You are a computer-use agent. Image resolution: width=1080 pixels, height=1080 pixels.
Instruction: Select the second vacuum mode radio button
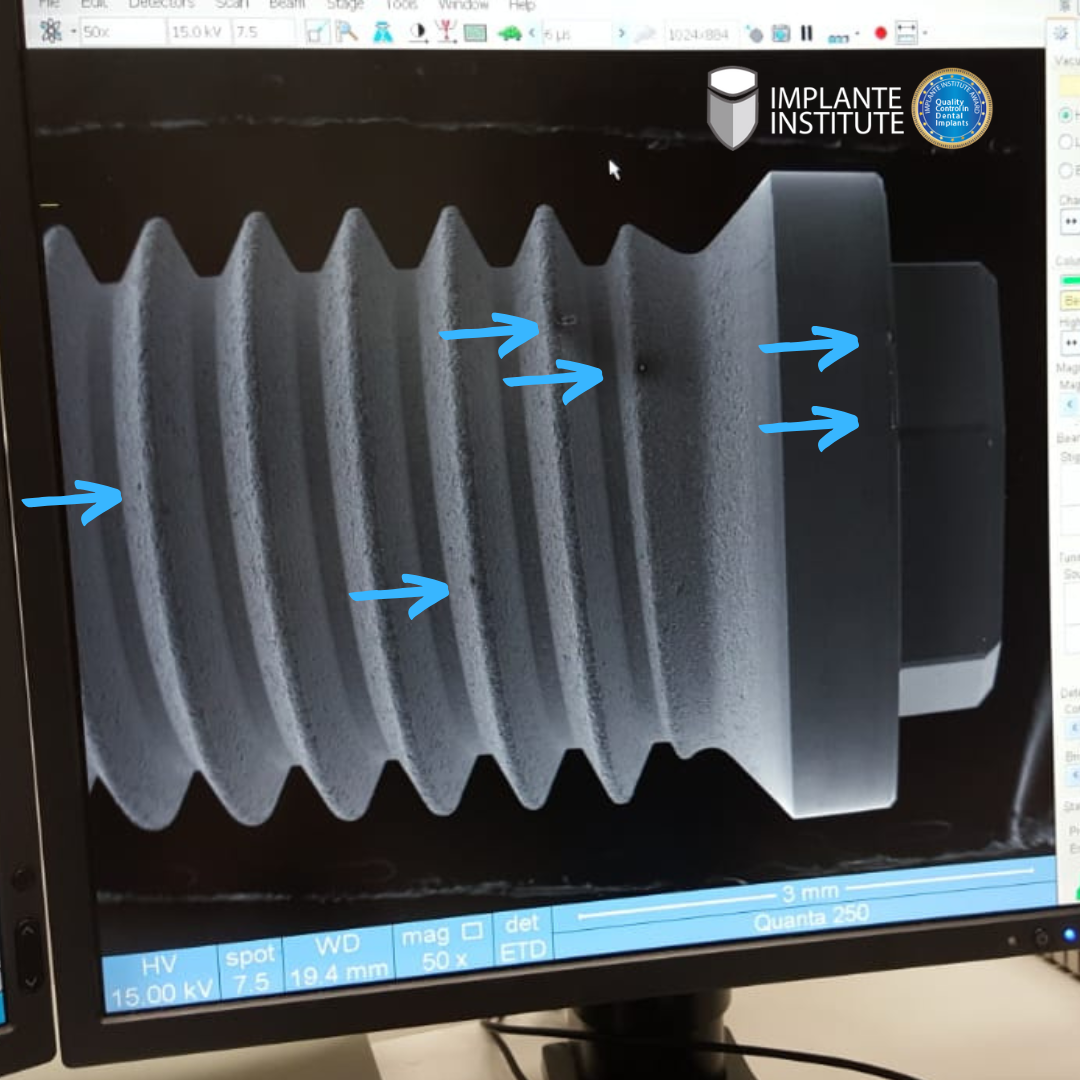(x=1064, y=142)
